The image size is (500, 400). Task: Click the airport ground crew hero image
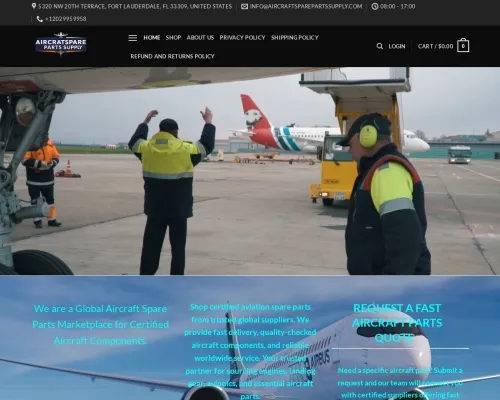click(x=250, y=171)
